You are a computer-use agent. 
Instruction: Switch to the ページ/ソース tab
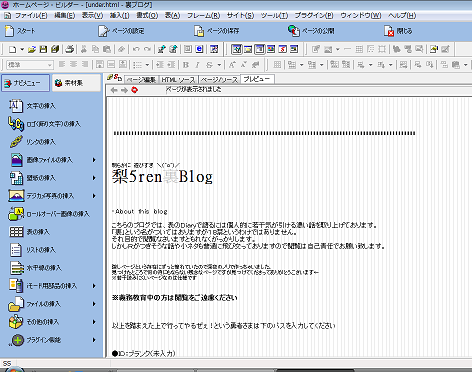pyautogui.click(x=219, y=80)
